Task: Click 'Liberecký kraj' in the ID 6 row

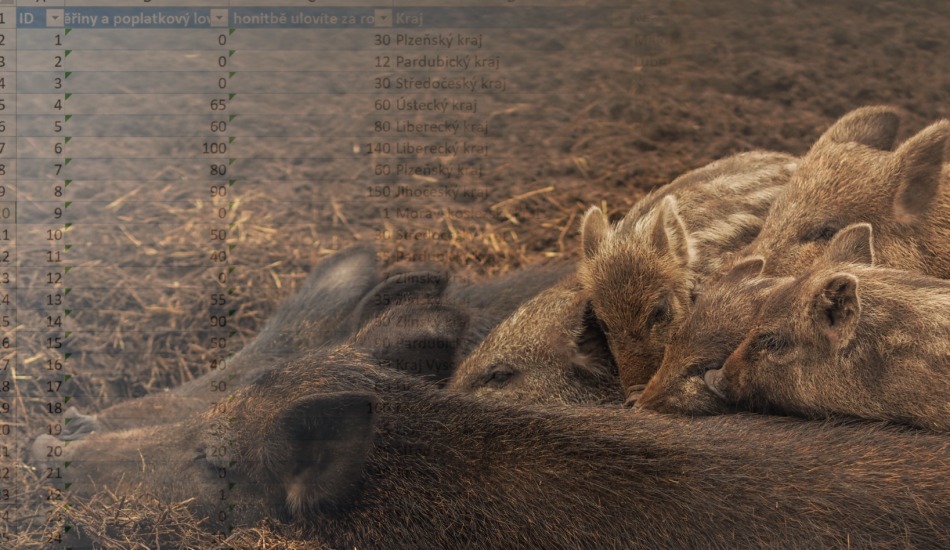Action: (x=442, y=148)
